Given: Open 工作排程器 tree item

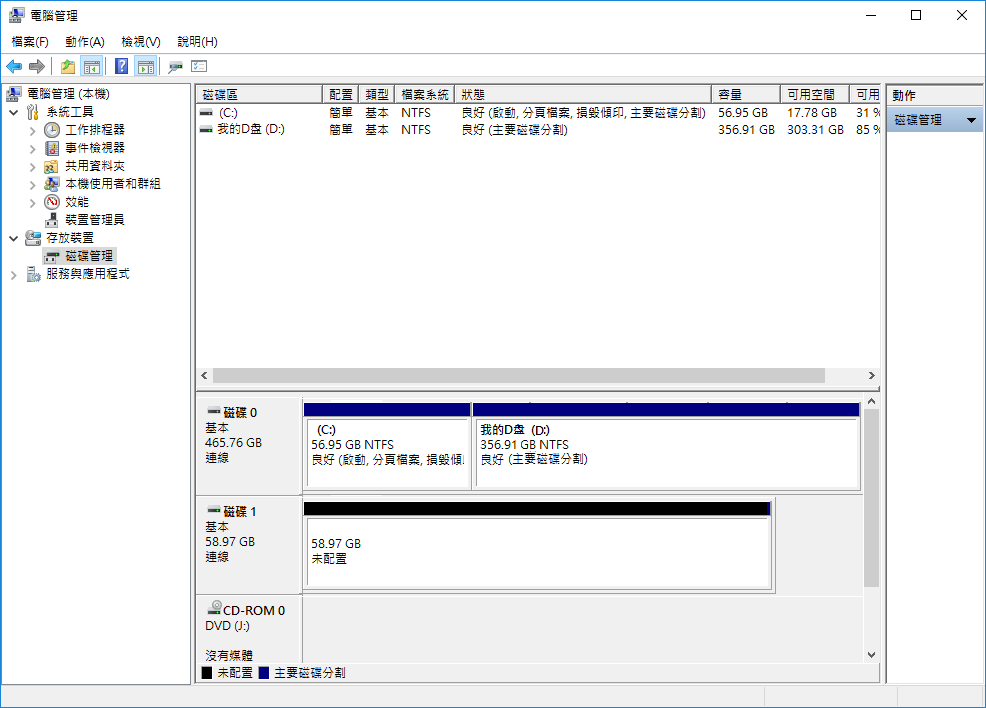Looking at the screenshot, I should [95, 130].
